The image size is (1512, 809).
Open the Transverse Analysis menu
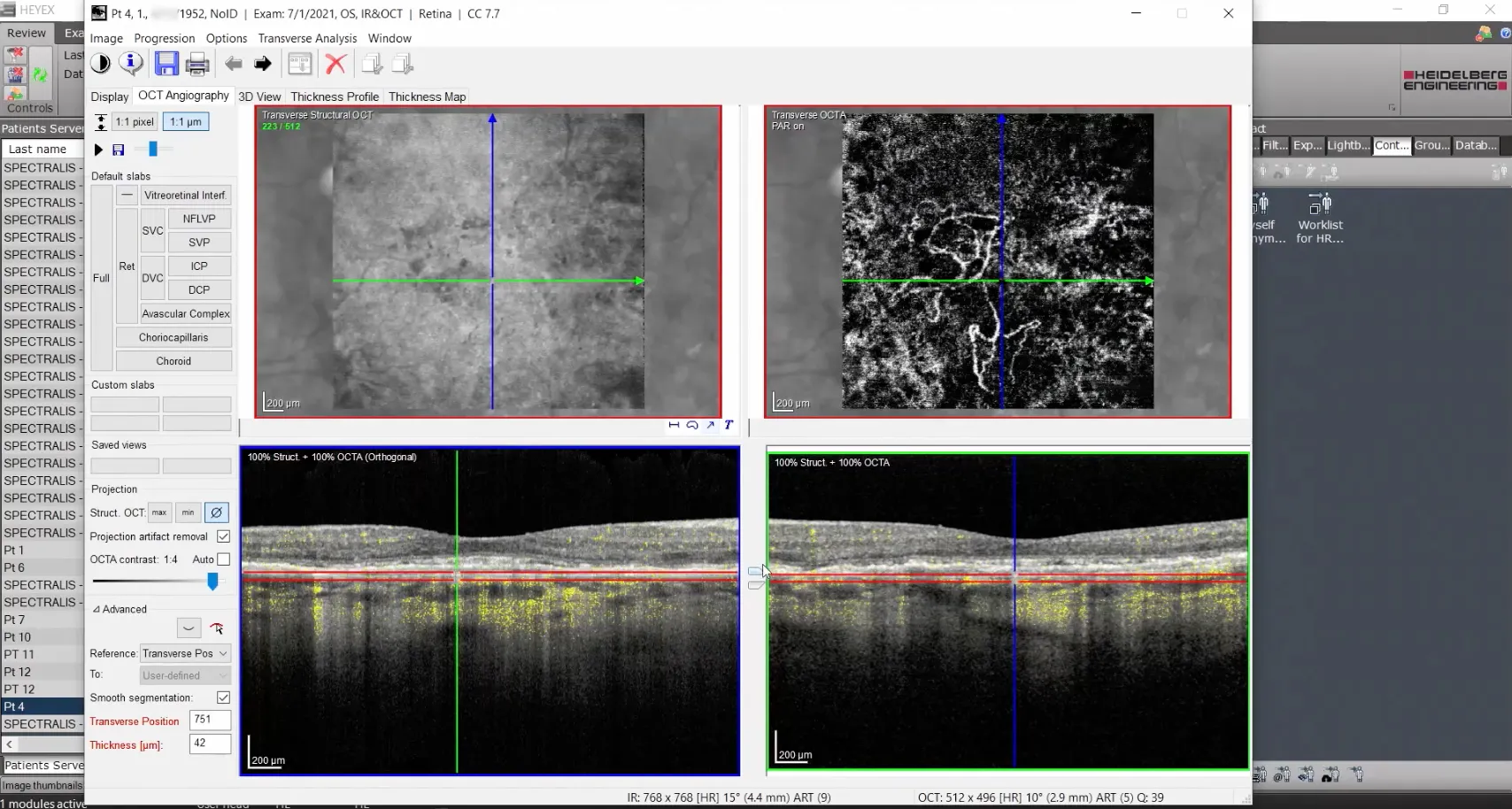click(x=307, y=38)
